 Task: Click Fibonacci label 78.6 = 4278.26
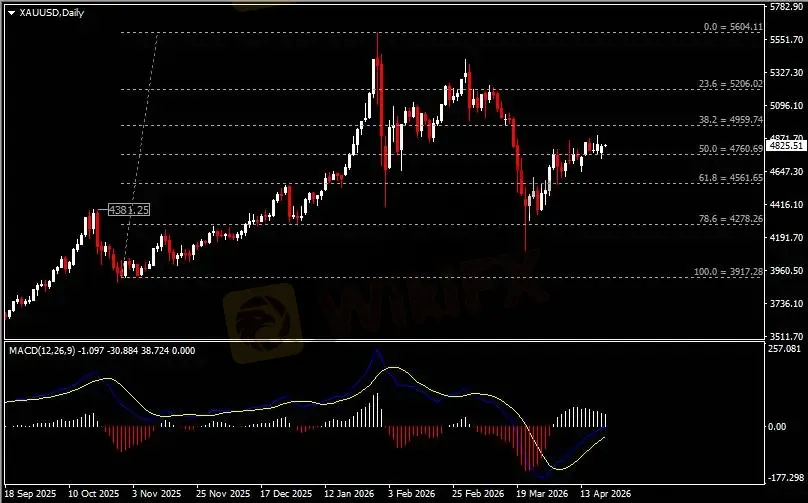[x=731, y=219]
